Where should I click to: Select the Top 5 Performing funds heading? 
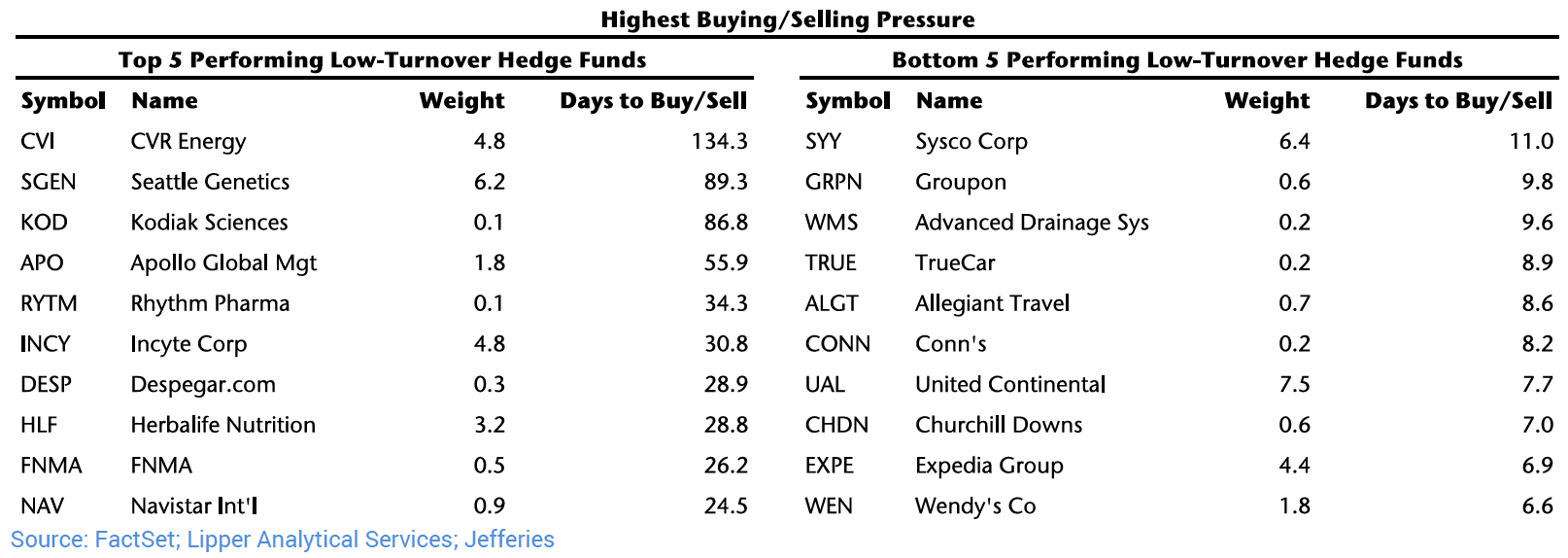(x=382, y=60)
